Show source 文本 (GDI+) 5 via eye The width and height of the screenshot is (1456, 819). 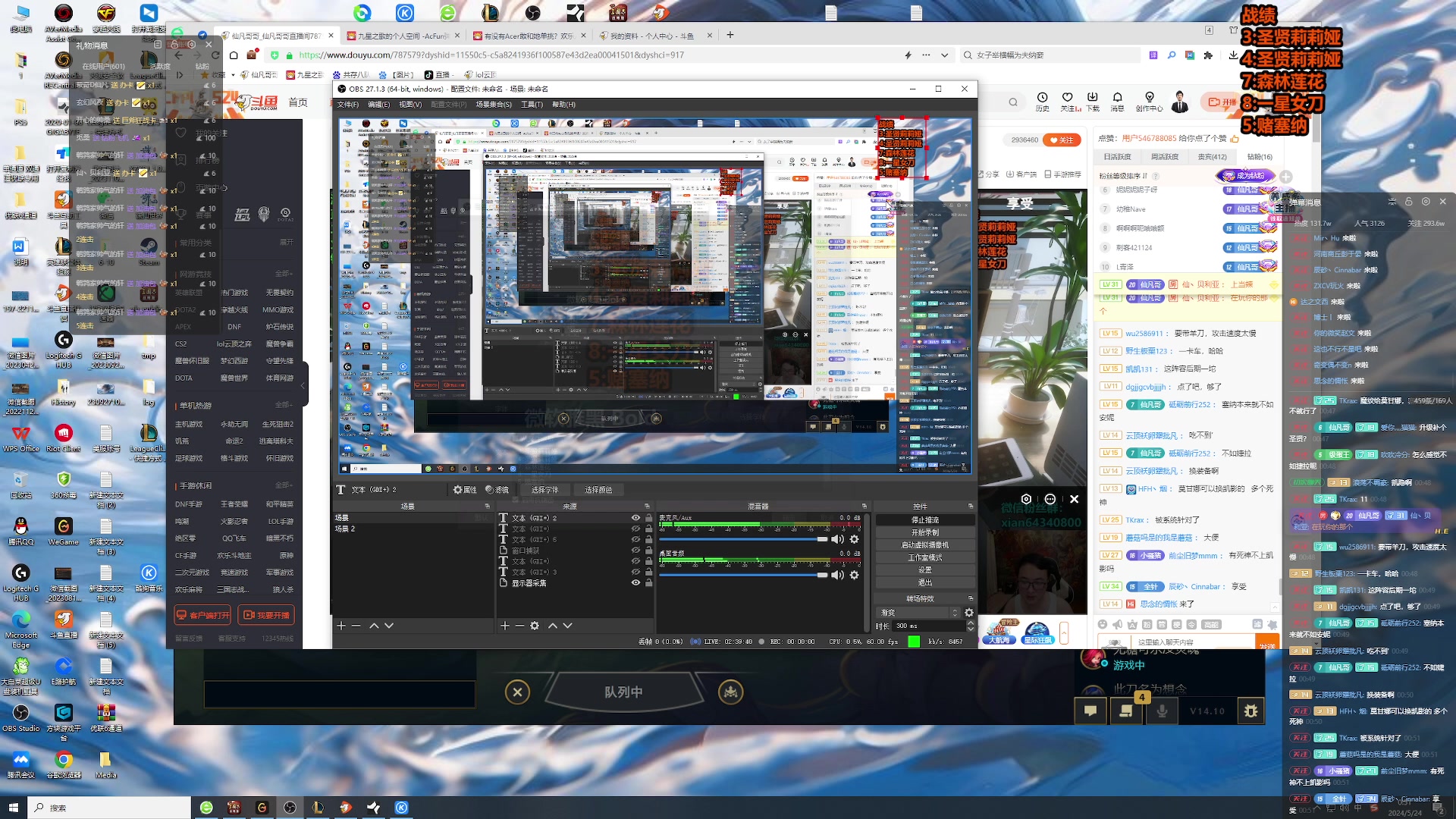[635, 539]
